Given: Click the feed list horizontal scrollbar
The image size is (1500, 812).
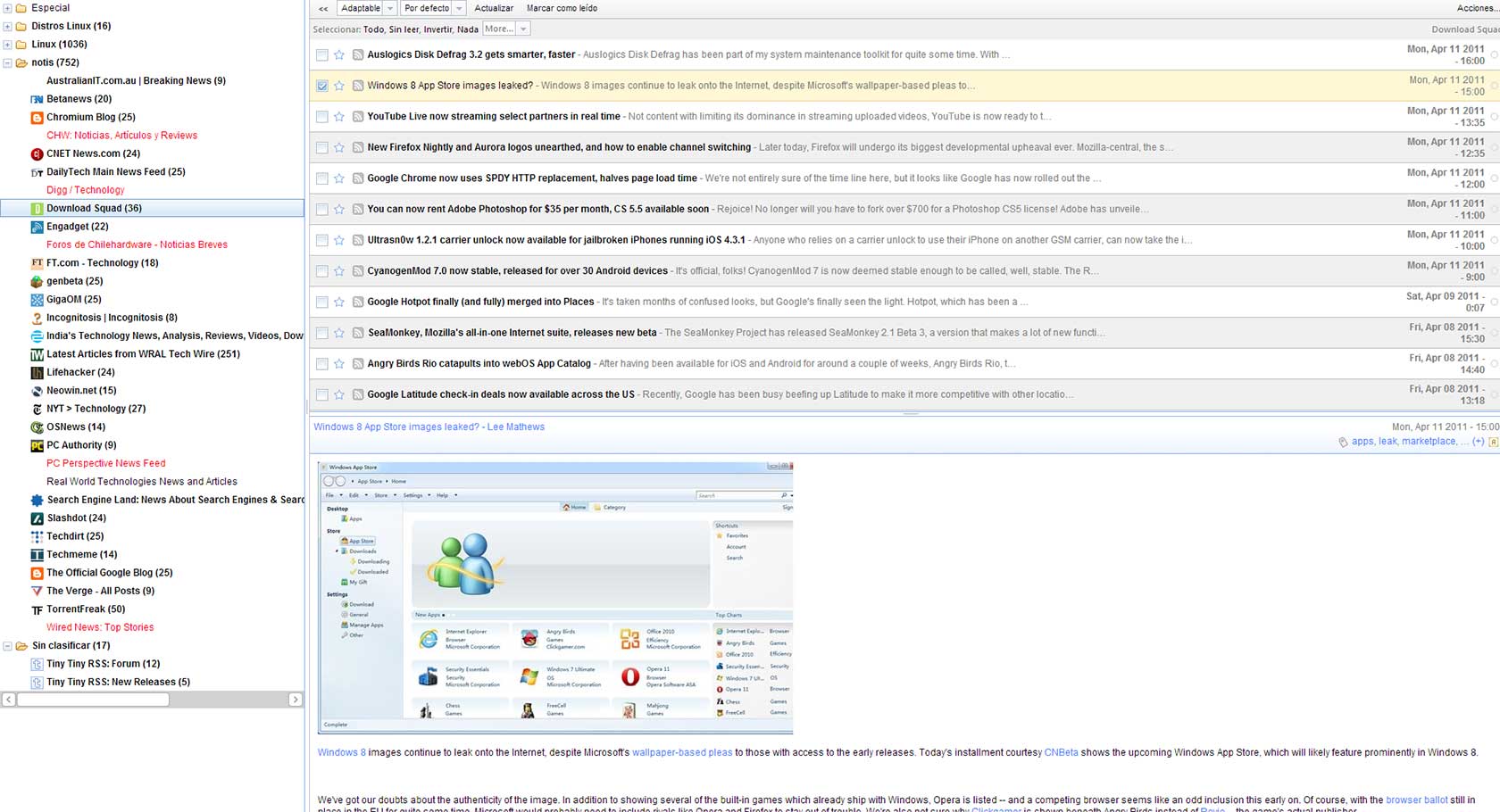Looking at the screenshot, I should (93, 700).
